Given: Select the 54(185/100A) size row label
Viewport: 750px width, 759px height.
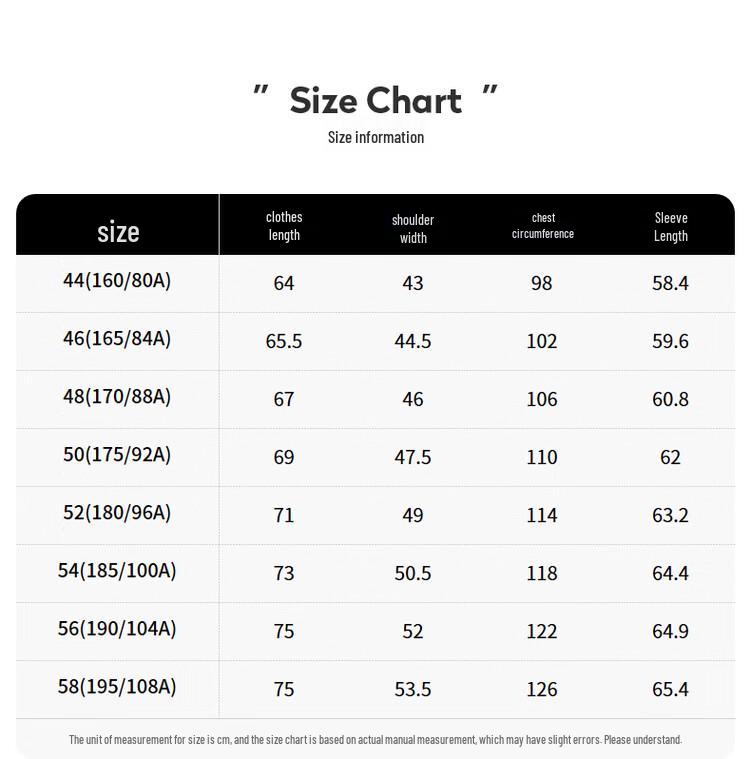Looking at the screenshot, I should 117,571.
